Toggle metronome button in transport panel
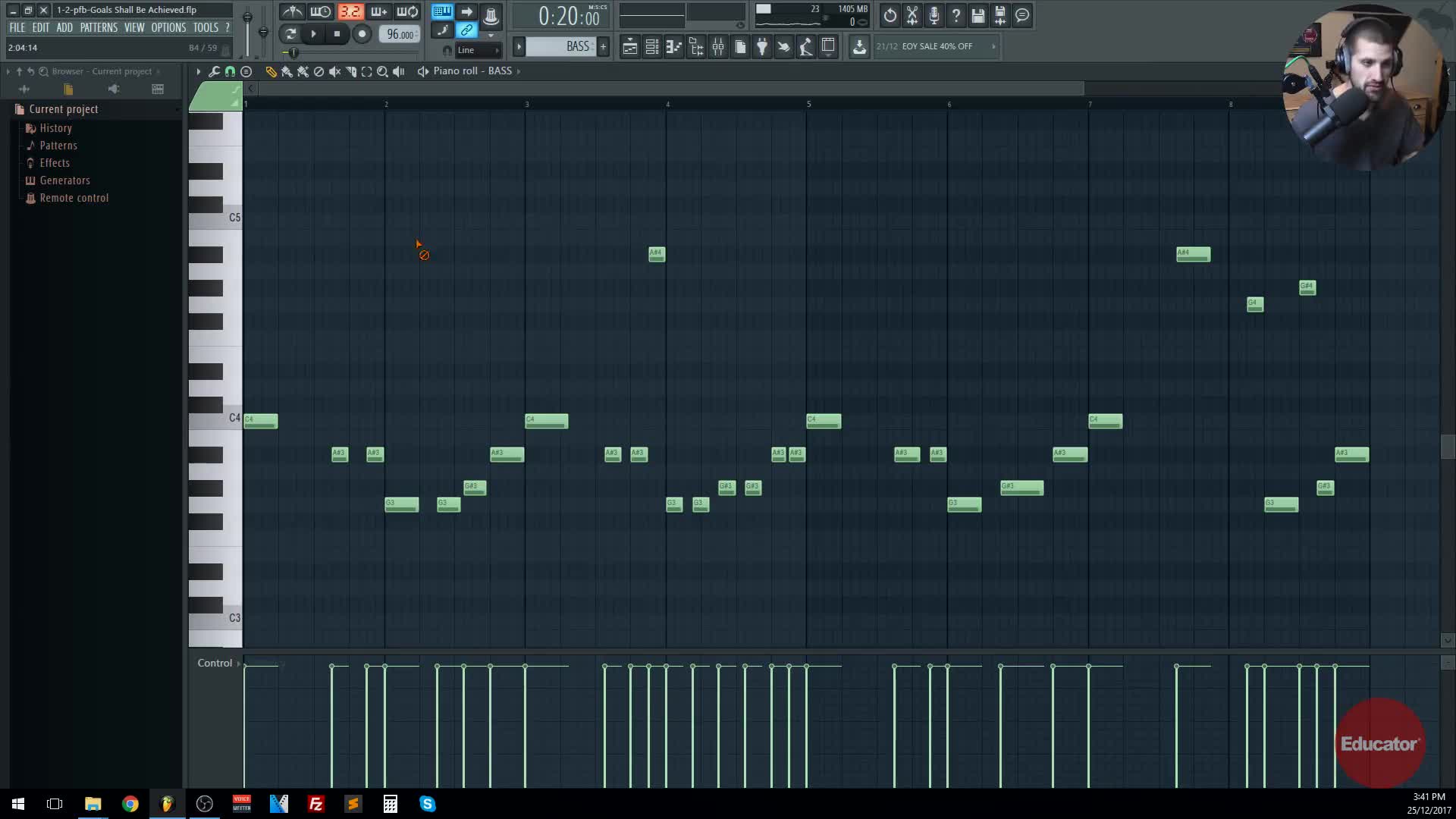1456x819 pixels. click(292, 12)
